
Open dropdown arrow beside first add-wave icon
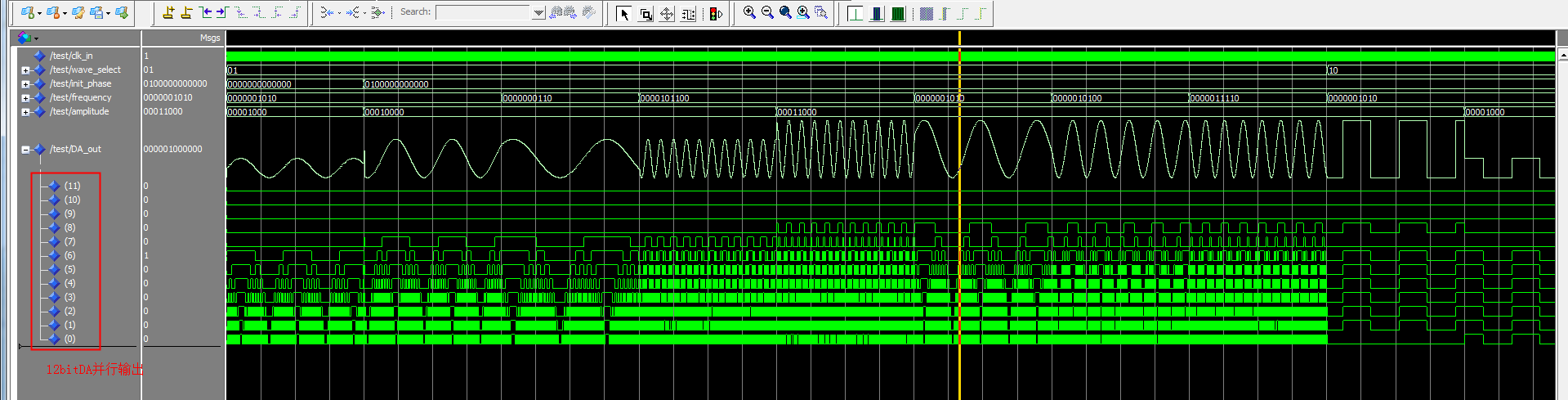(39, 13)
